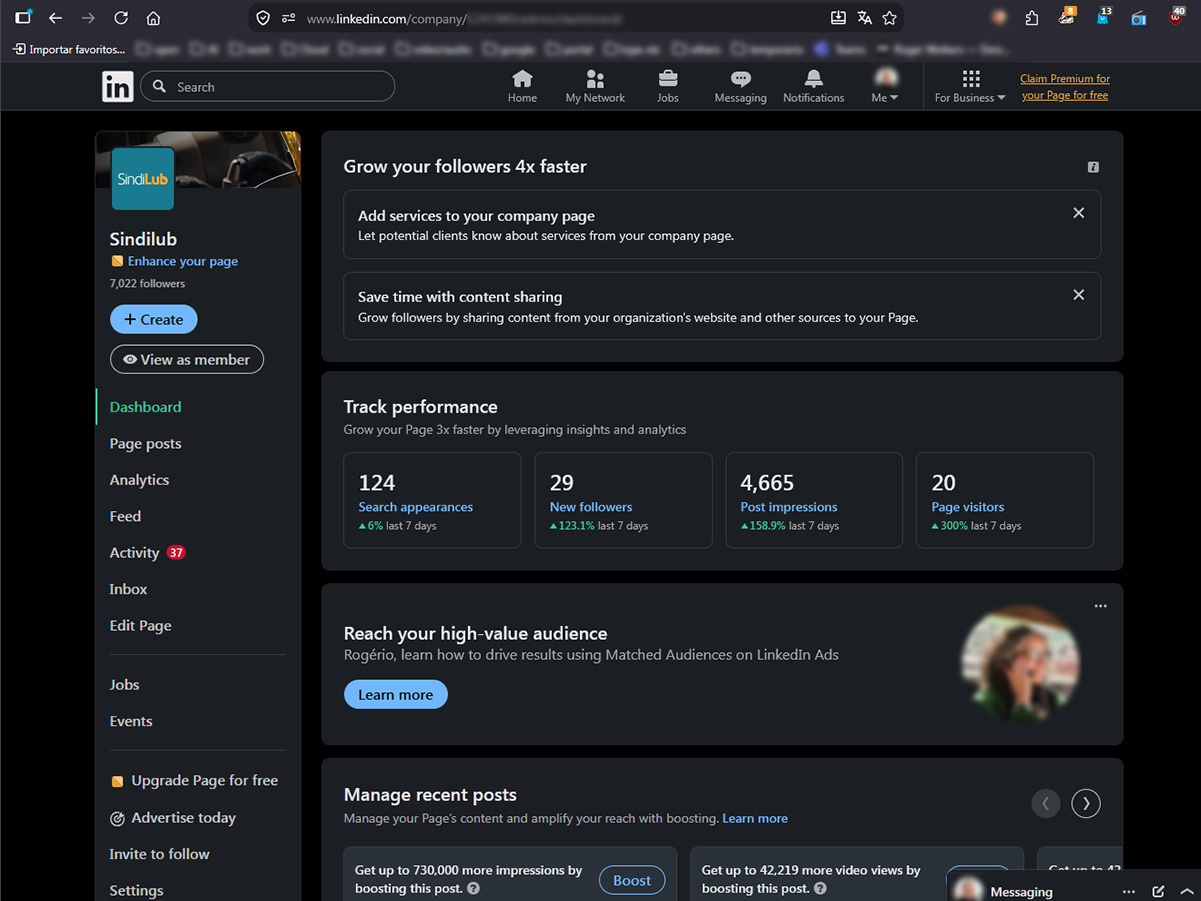Open the Messaging overlay options dots
This screenshot has width=1201, height=901.
tap(1129, 891)
